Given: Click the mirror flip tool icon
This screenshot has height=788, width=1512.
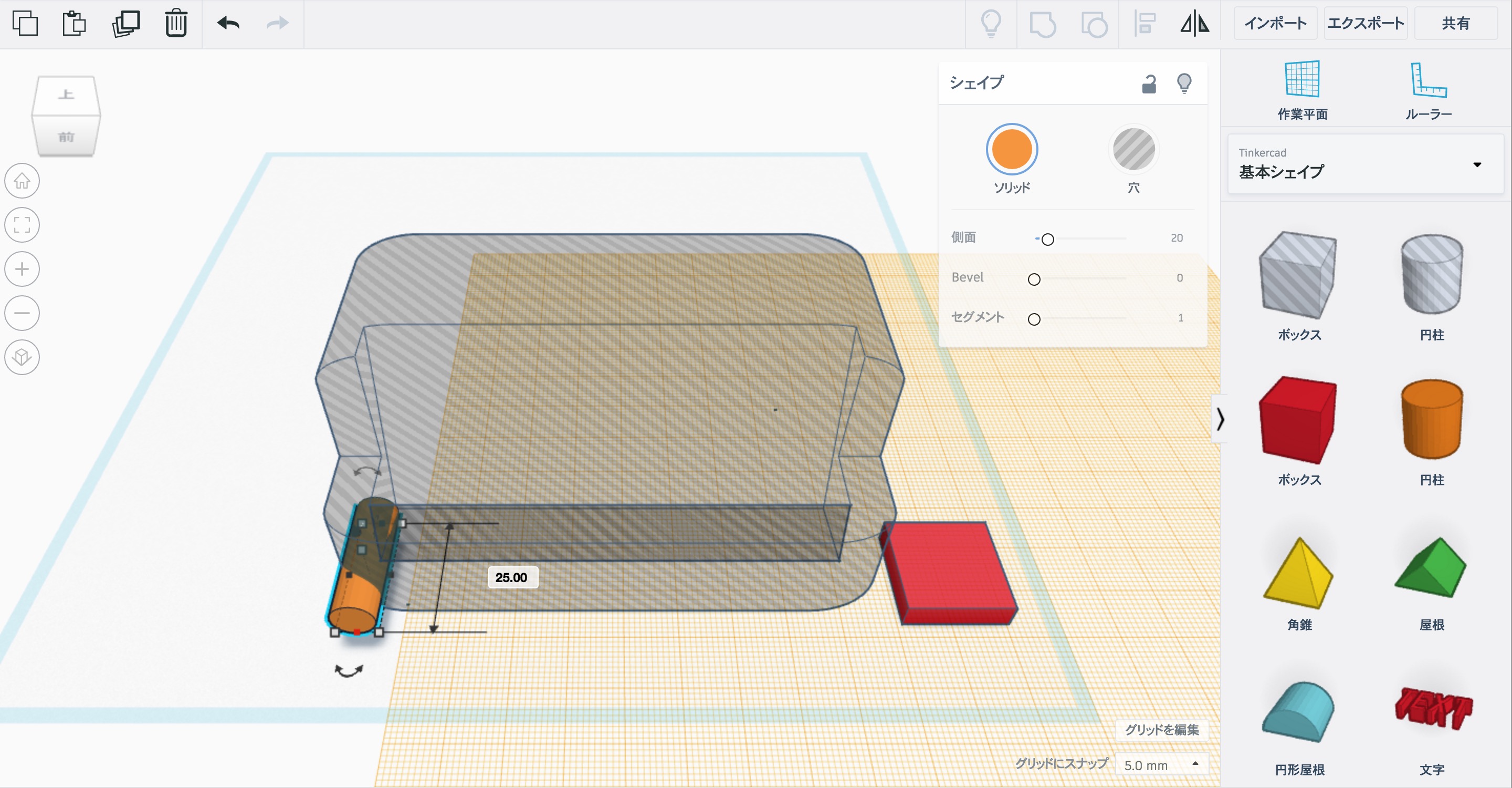Looking at the screenshot, I should tap(1194, 24).
